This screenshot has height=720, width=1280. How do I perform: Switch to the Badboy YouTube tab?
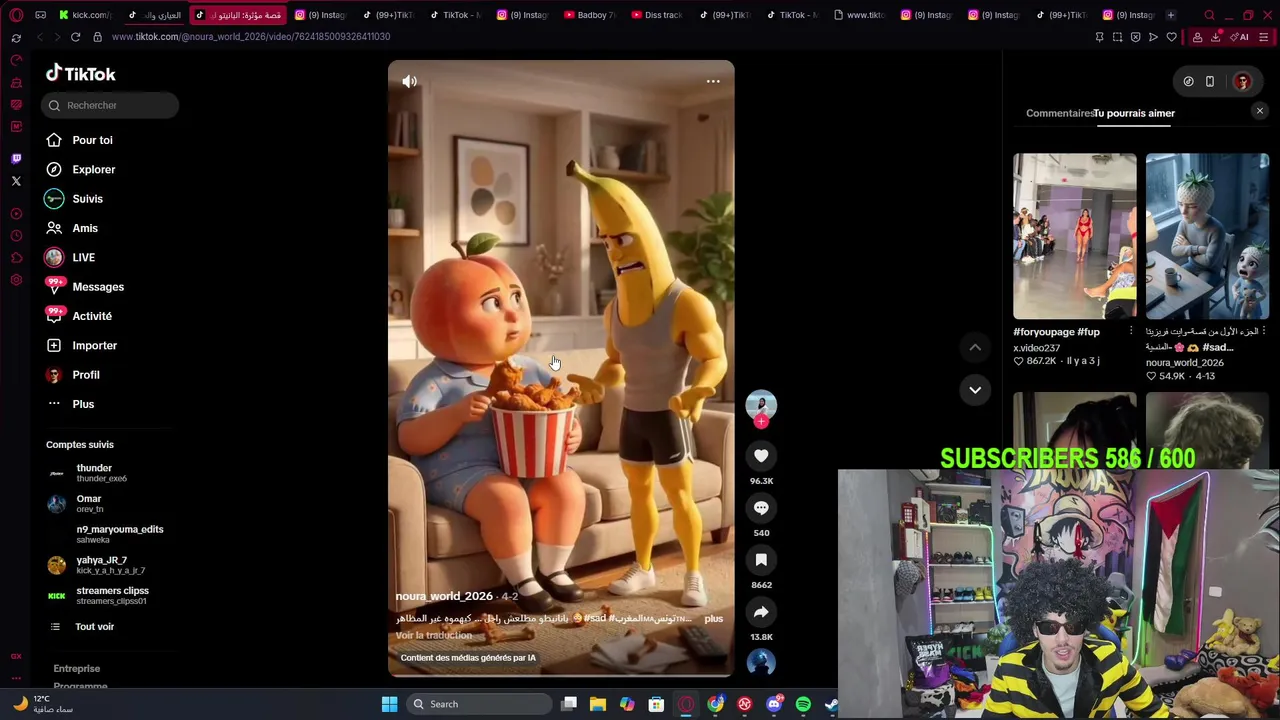click(590, 15)
